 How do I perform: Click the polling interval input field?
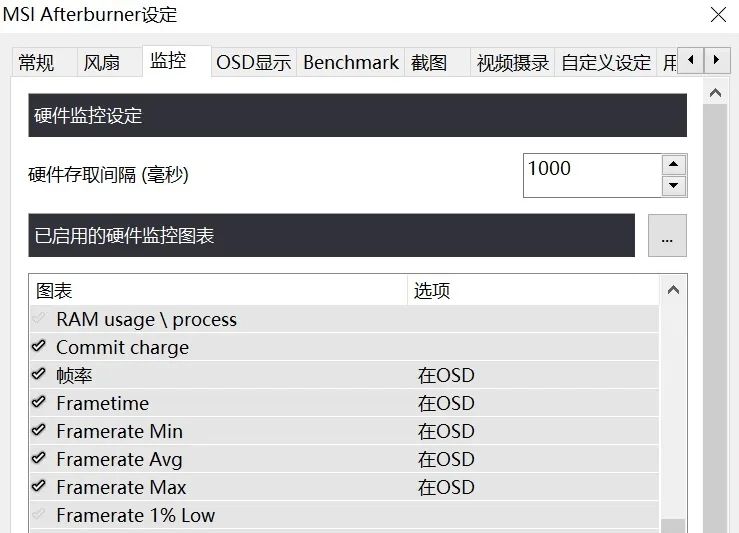click(x=591, y=175)
